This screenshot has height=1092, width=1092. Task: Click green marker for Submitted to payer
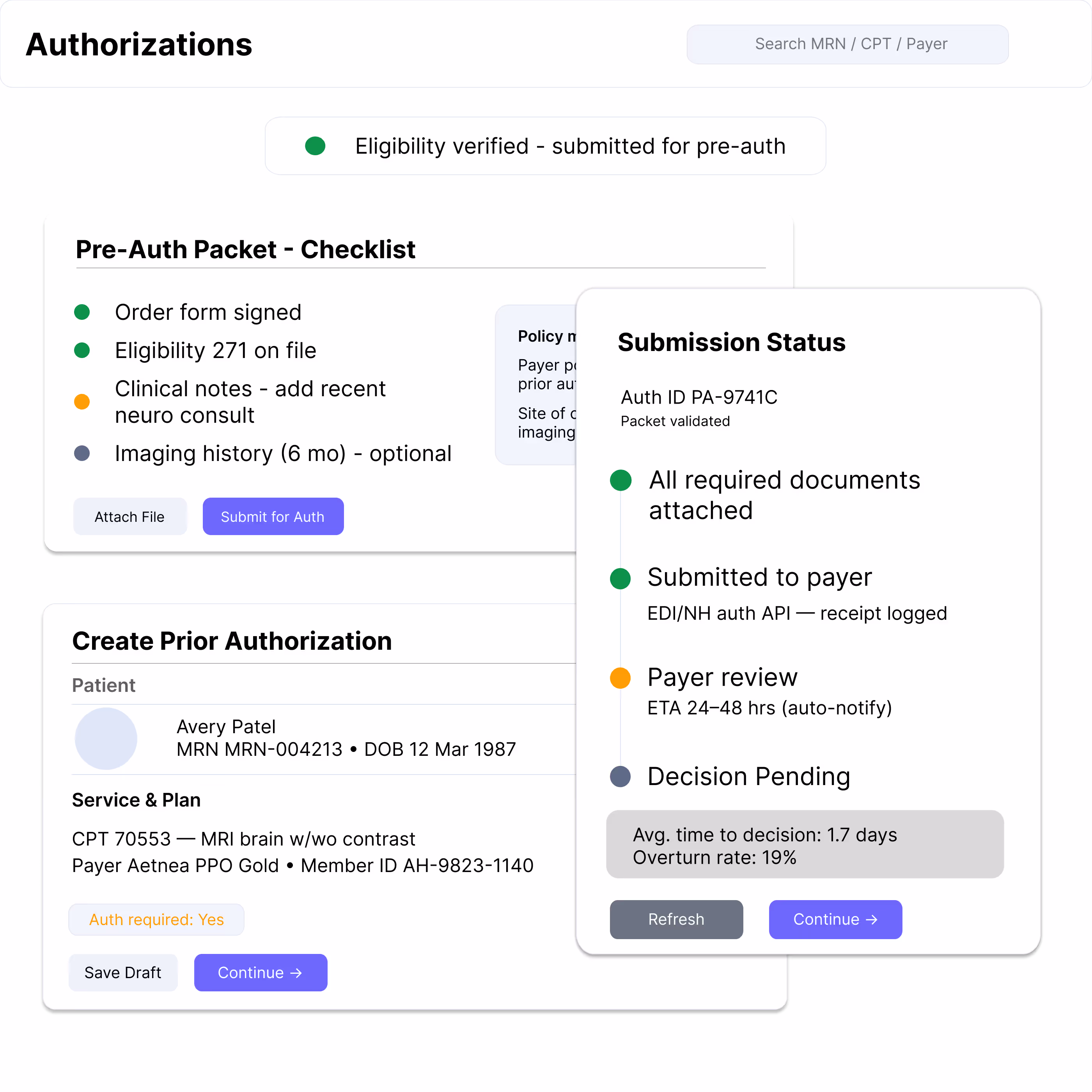(620, 578)
